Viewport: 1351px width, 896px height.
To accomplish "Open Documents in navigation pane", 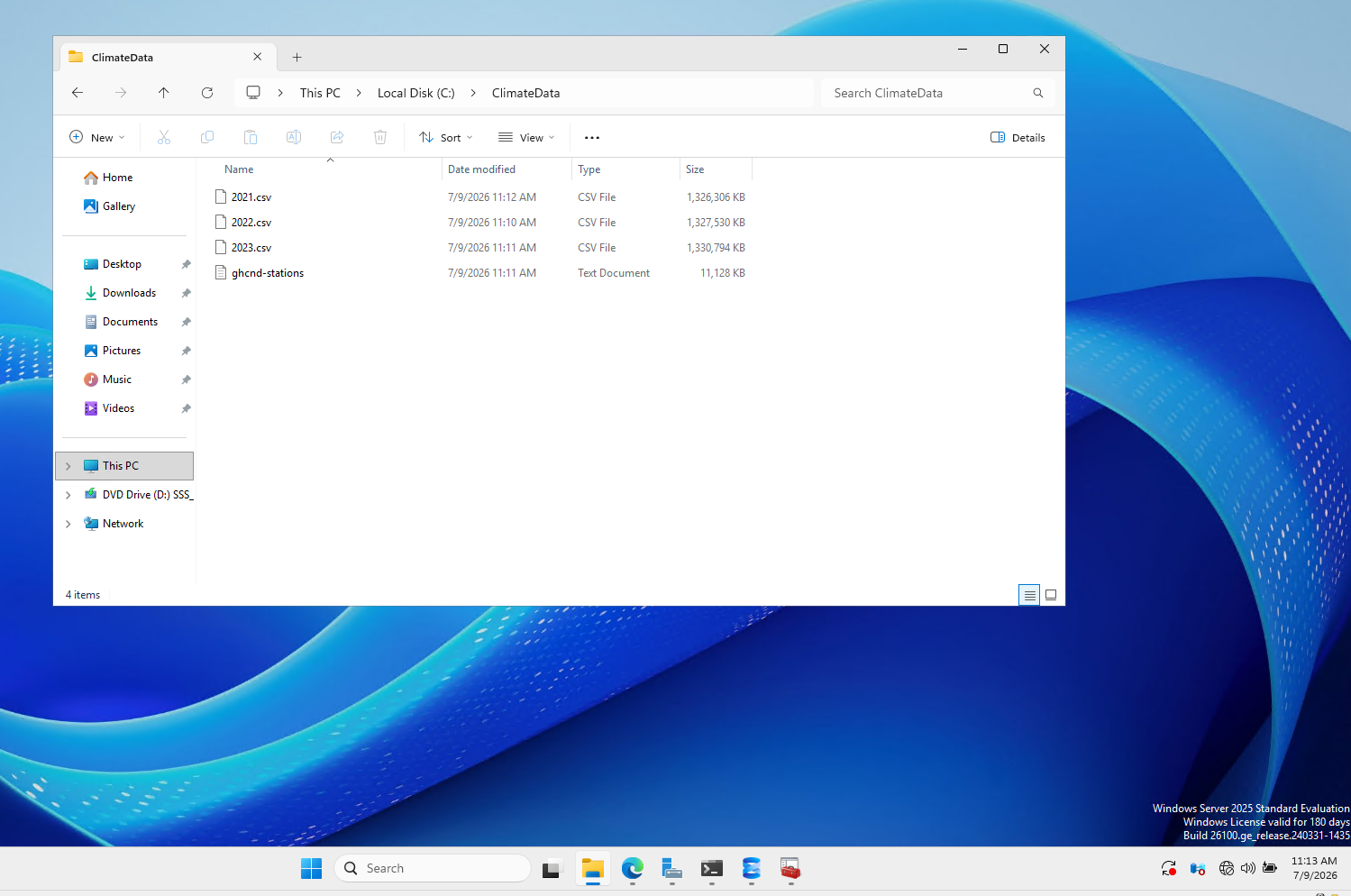I will pos(130,322).
